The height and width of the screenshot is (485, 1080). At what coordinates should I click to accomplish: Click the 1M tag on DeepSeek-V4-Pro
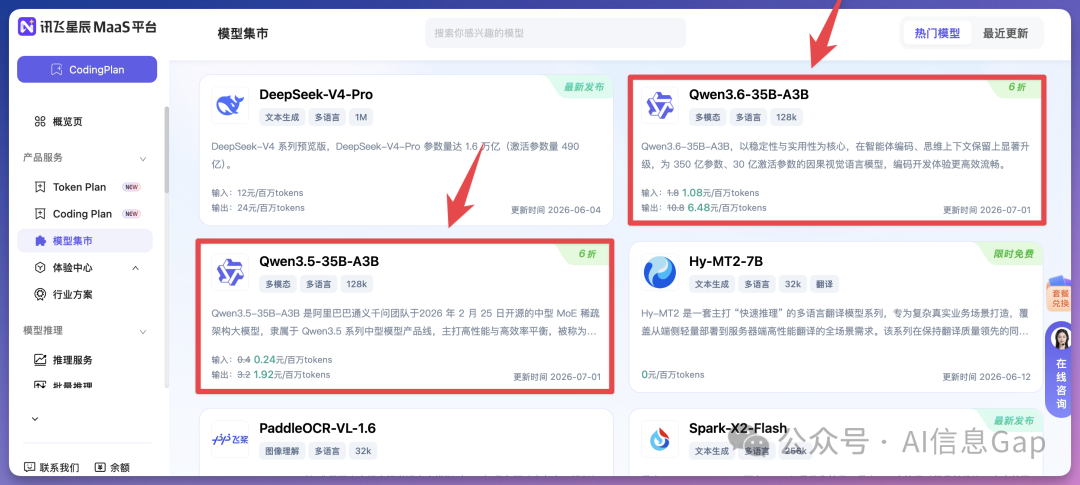[x=361, y=117]
